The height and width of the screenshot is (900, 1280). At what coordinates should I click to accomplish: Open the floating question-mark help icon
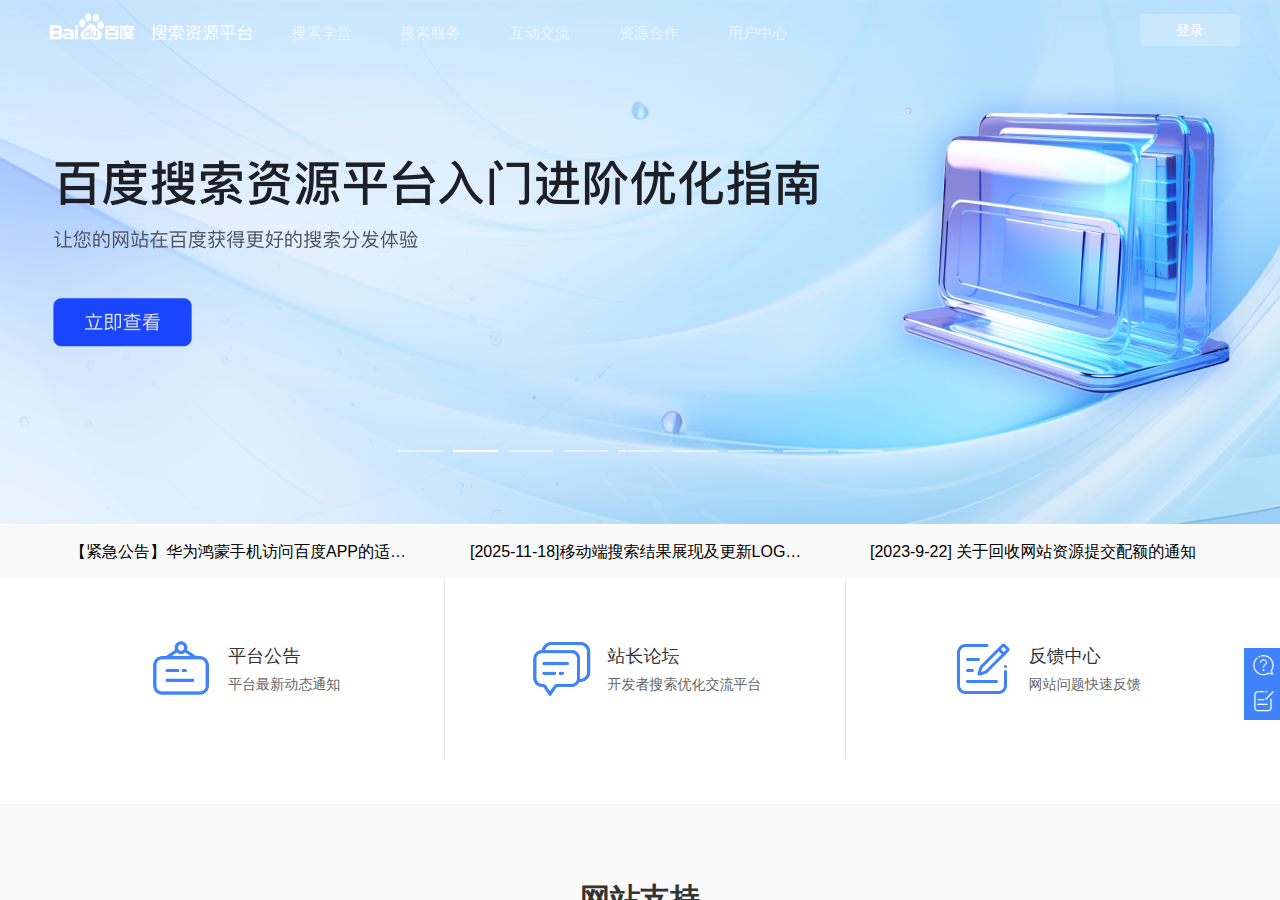1263,665
